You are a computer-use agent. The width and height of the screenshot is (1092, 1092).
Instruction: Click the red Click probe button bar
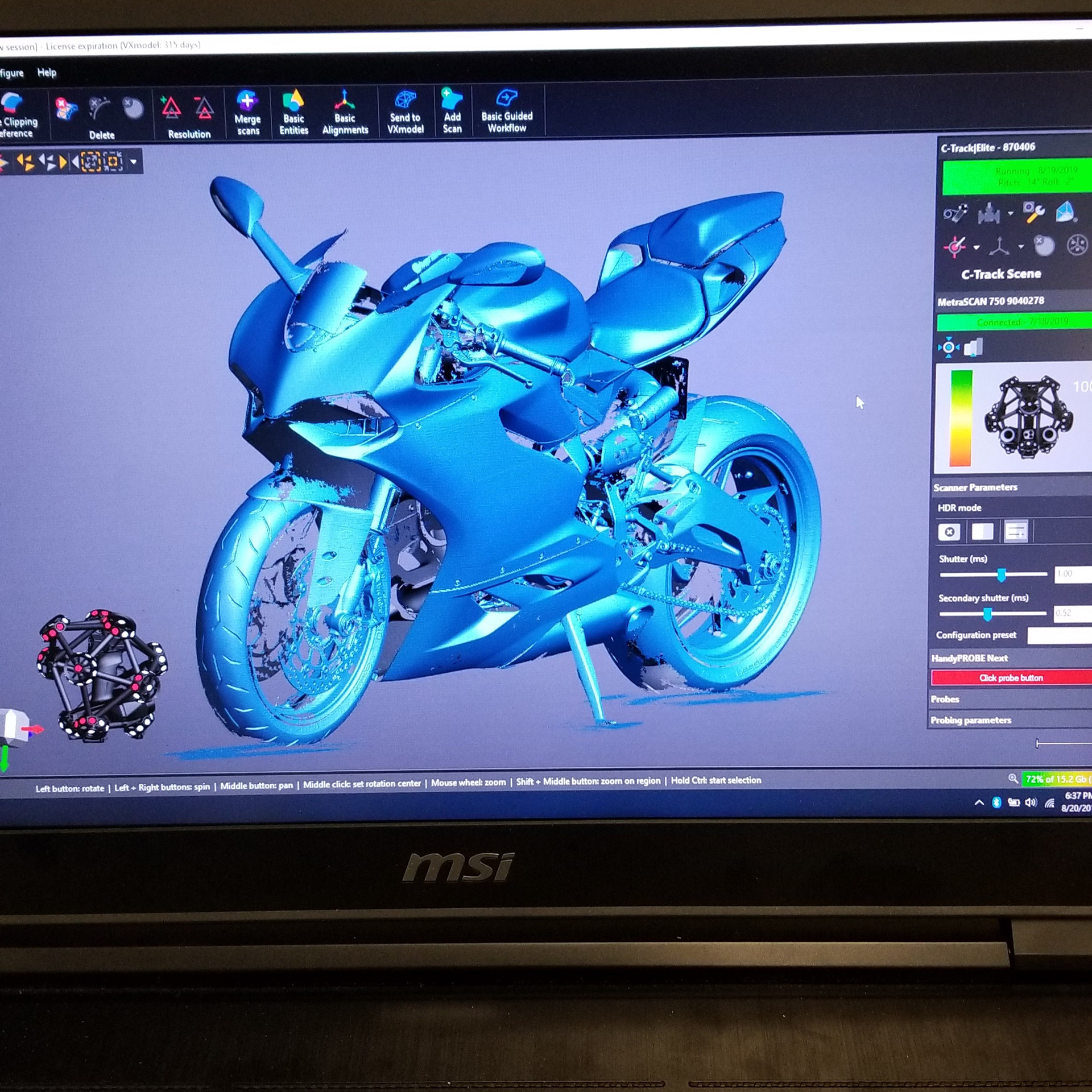[x=1011, y=677]
